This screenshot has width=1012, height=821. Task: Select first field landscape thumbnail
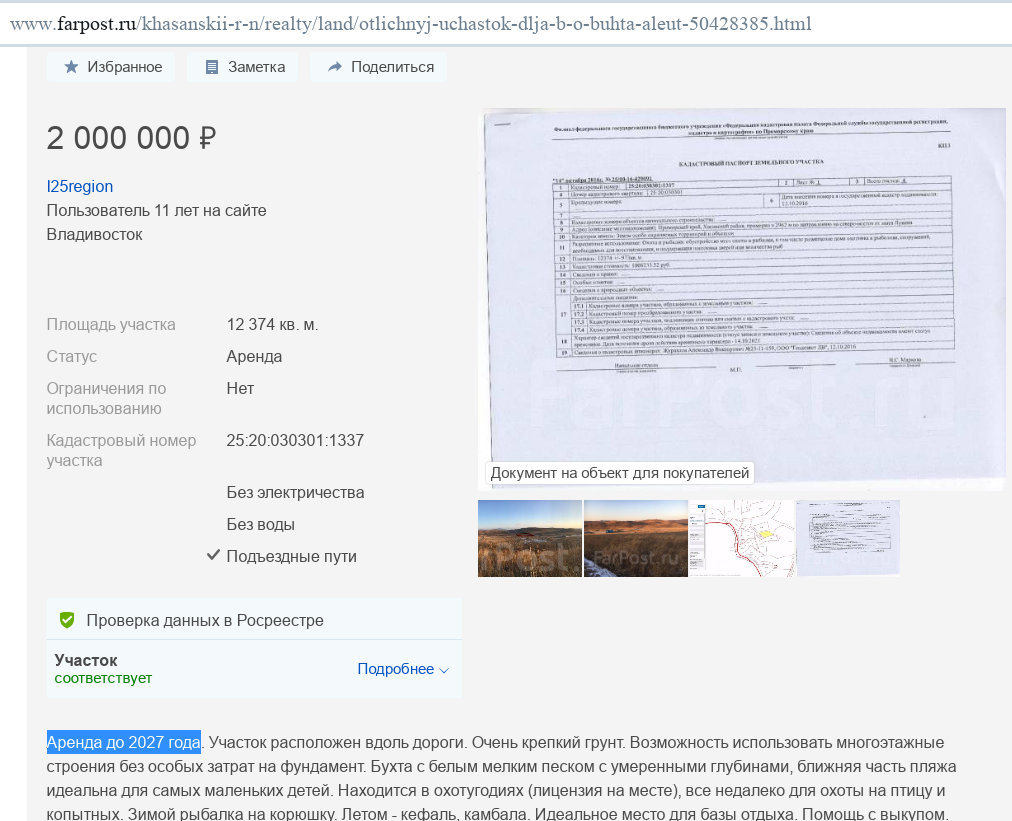[530, 538]
